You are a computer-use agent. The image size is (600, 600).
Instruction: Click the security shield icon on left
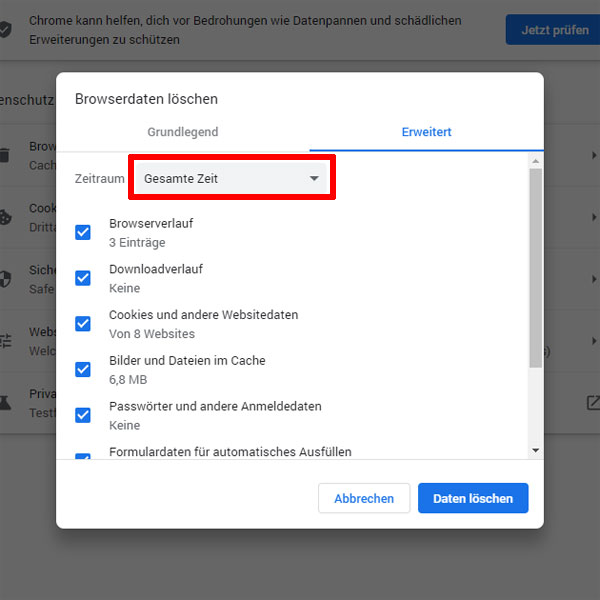tap(5, 278)
